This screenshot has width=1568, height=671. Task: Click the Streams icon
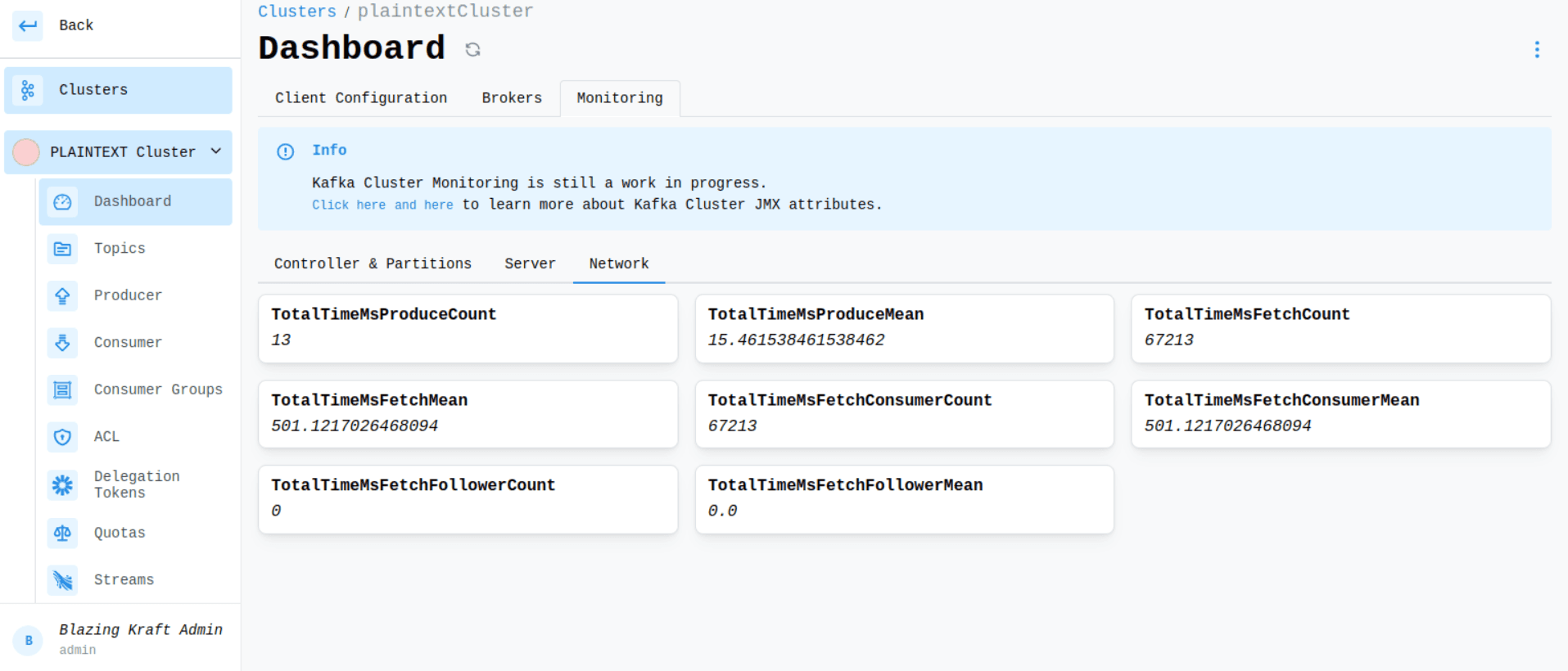[62, 580]
